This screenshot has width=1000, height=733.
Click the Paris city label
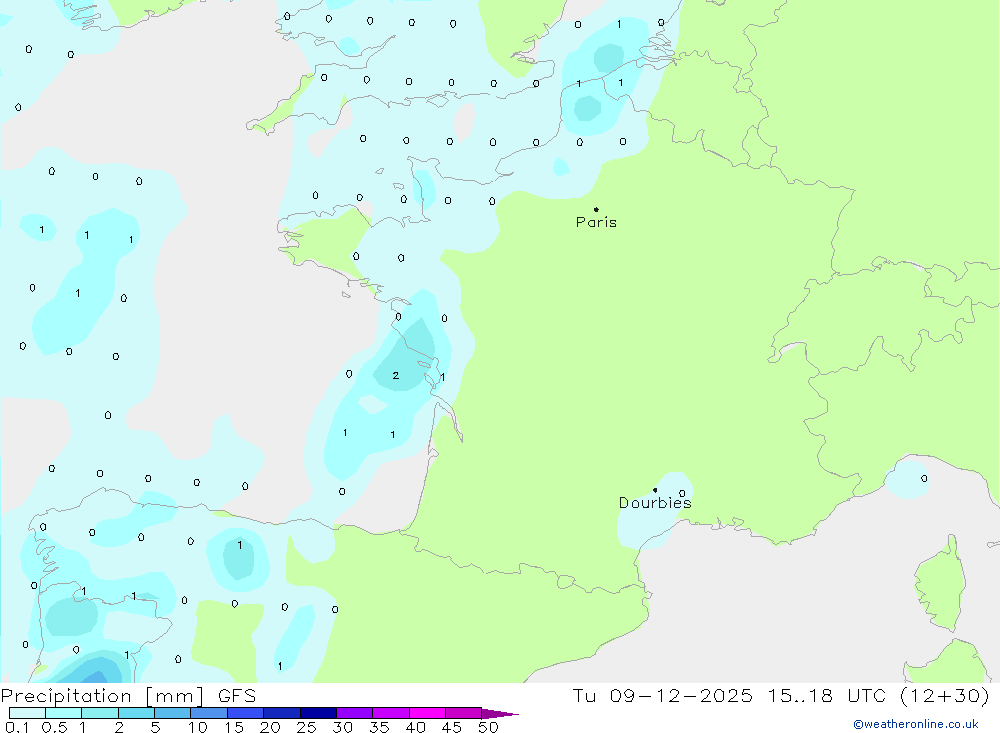click(596, 222)
